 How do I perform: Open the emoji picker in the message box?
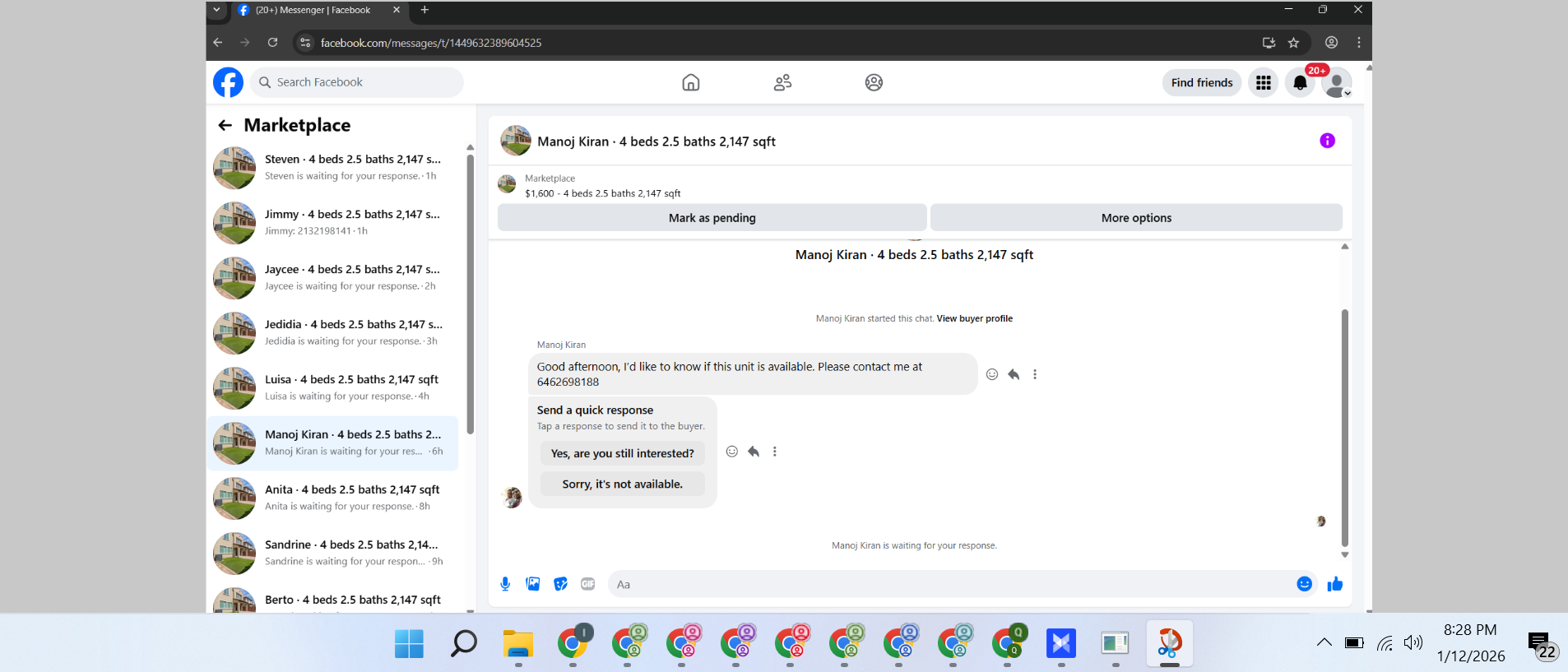(1304, 584)
